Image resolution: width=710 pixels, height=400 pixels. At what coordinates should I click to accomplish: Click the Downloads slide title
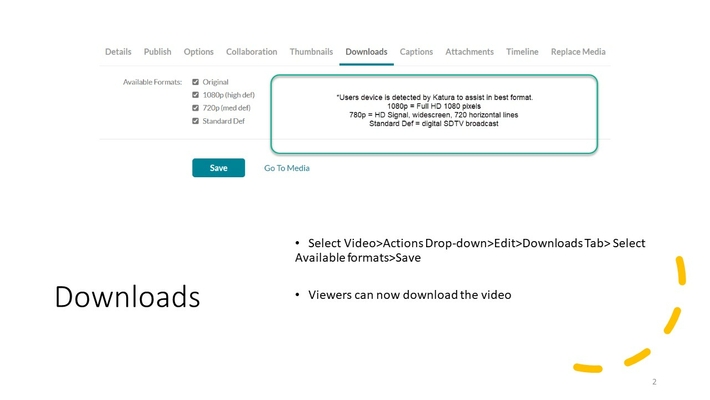pos(127,297)
